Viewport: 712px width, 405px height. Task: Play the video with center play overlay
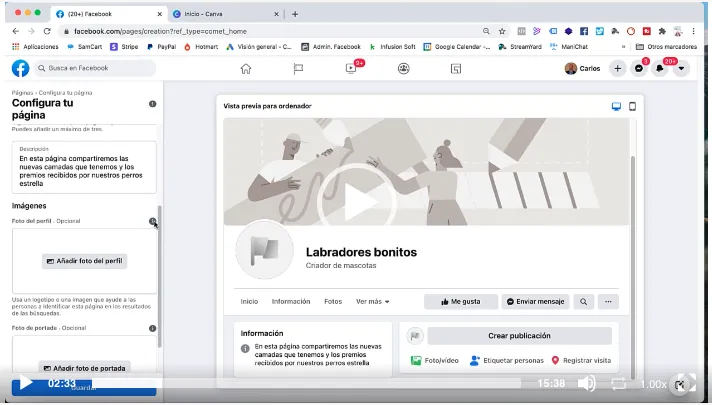point(357,202)
